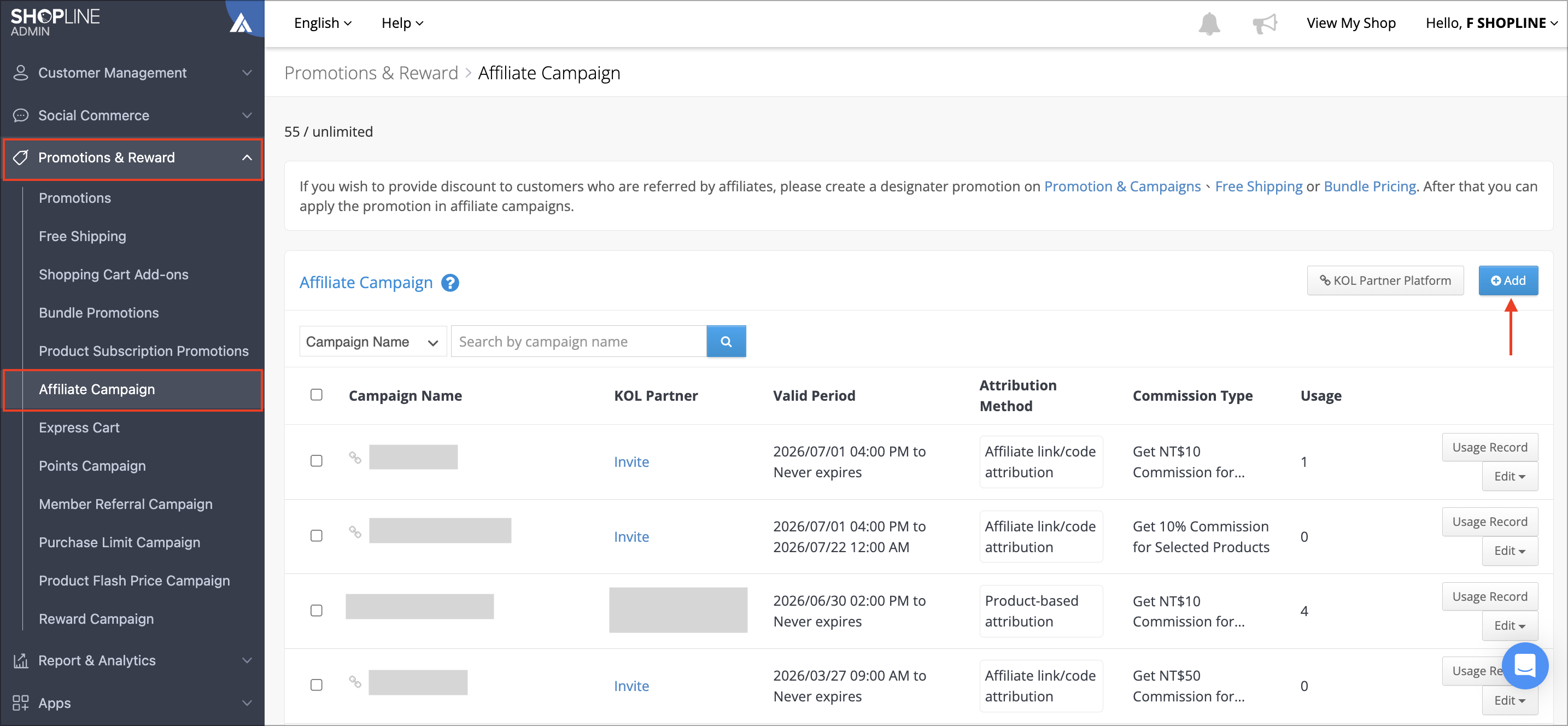The image size is (1568, 726).
Task: Click the Social Commerce chat icon
Action: point(21,116)
